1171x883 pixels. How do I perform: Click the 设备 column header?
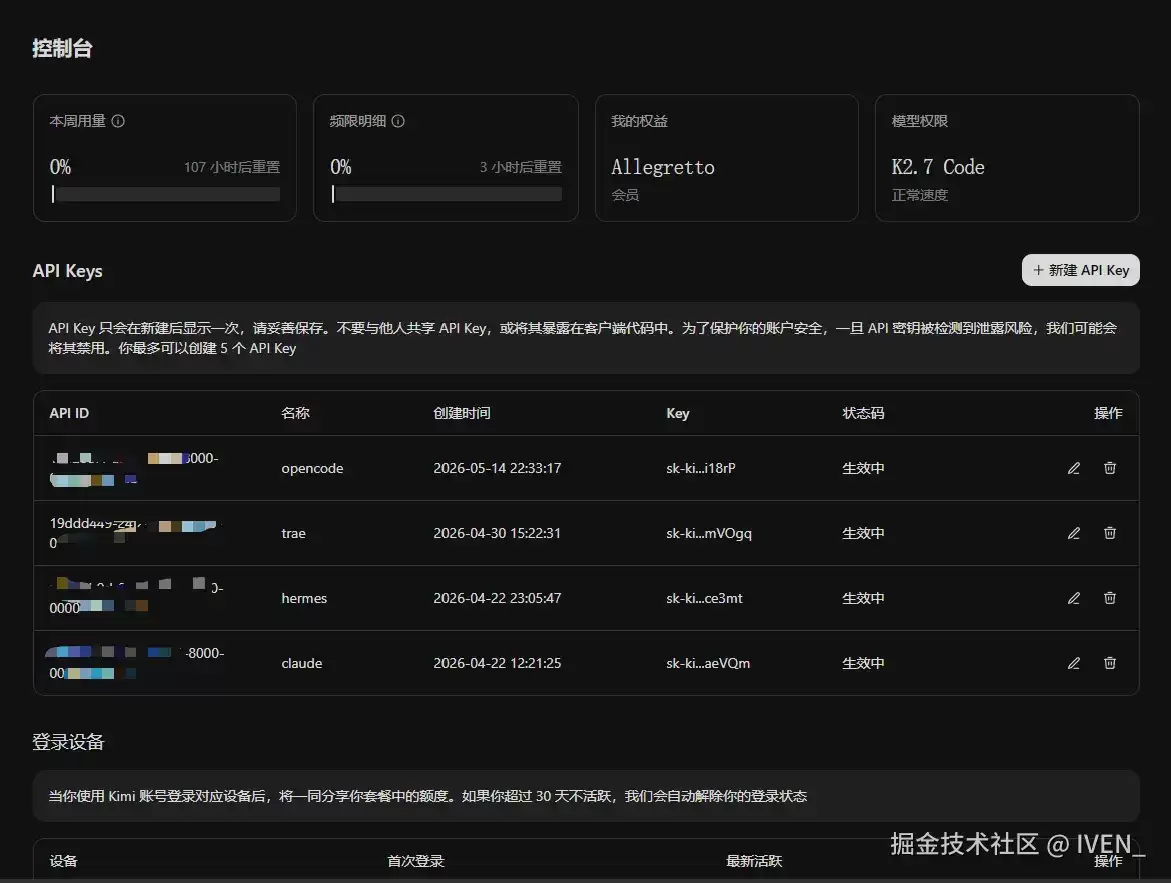pyautogui.click(x=63, y=861)
